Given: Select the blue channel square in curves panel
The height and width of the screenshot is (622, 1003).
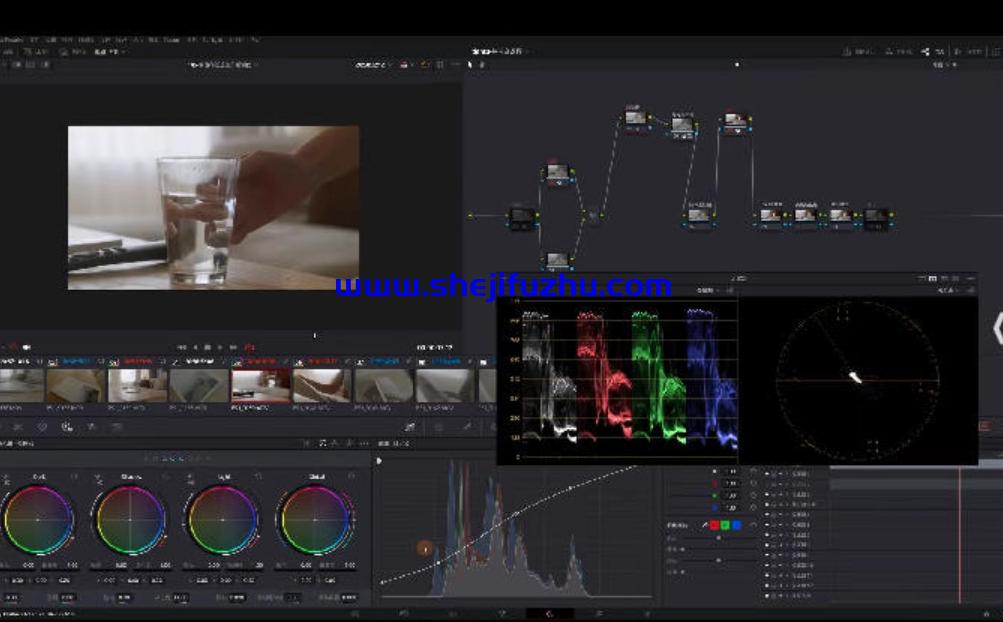Looking at the screenshot, I should (x=737, y=525).
